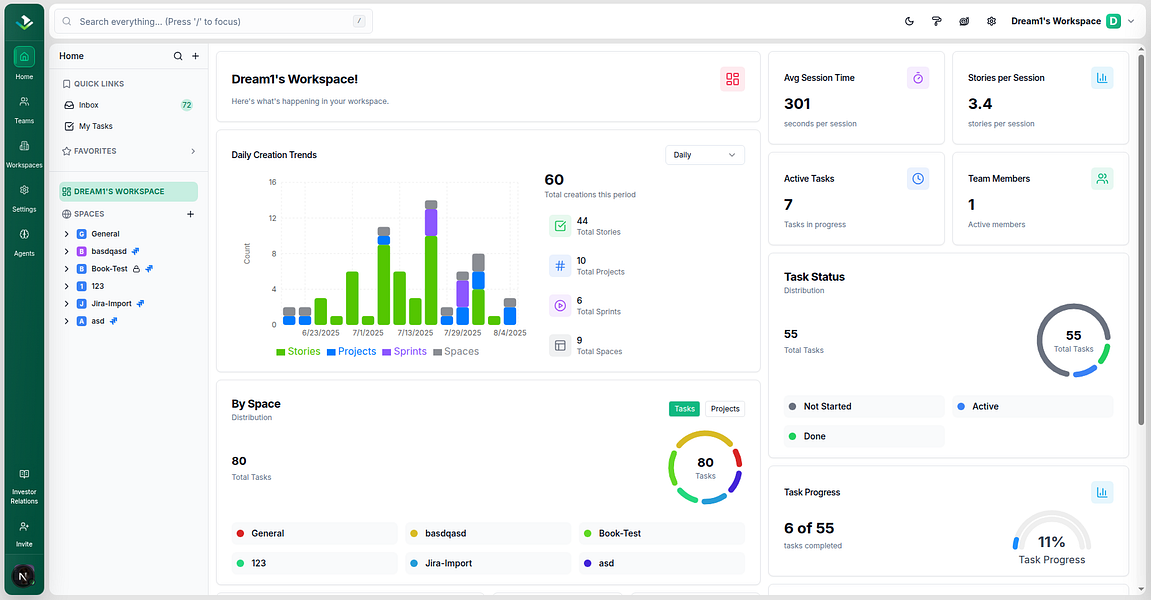The width and height of the screenshot is (1151, 600).
Task: Focus the Search everything field
Action: click(x=213, y=21)
